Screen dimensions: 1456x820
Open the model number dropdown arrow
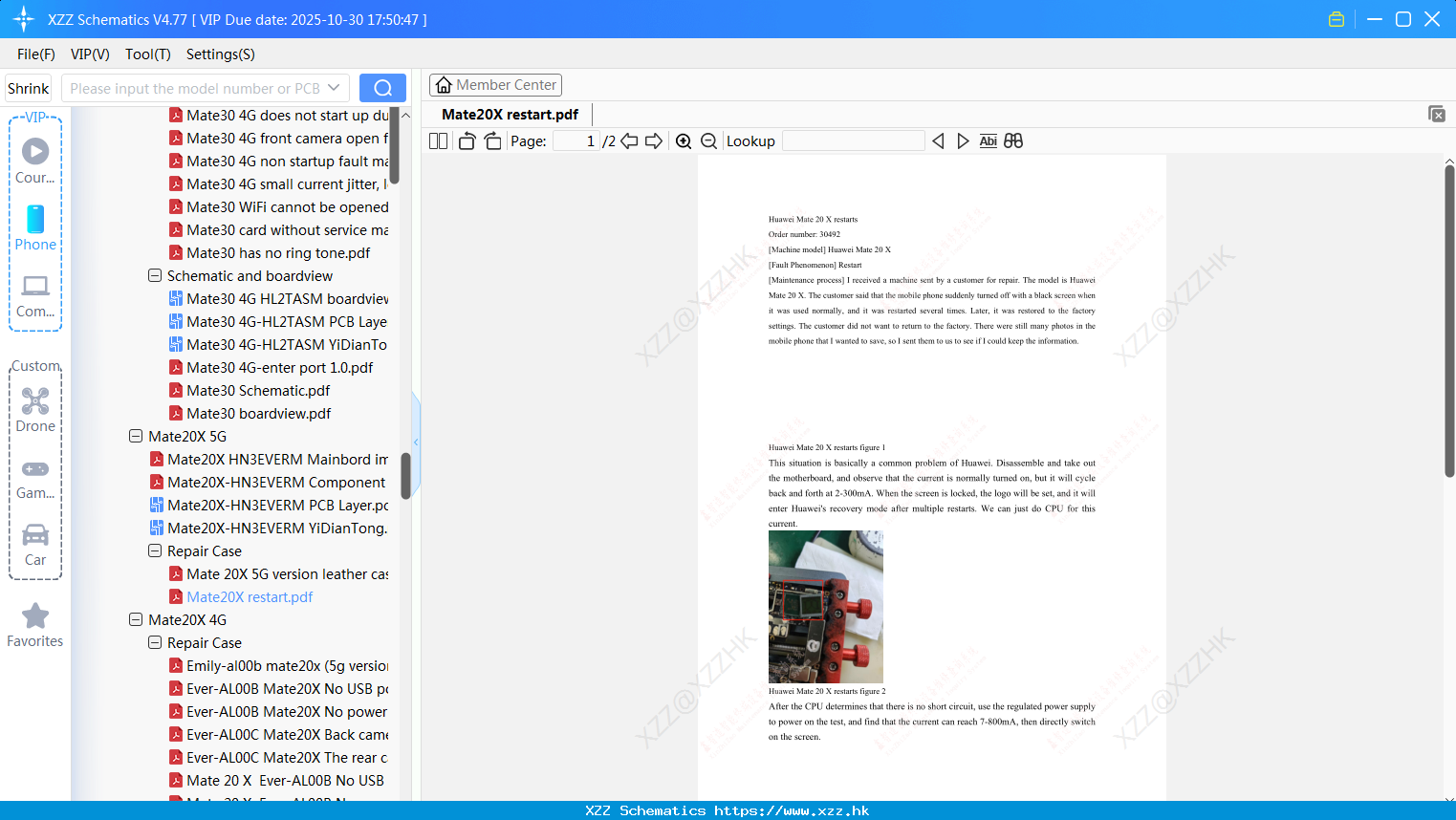click(x=334, y=88)
